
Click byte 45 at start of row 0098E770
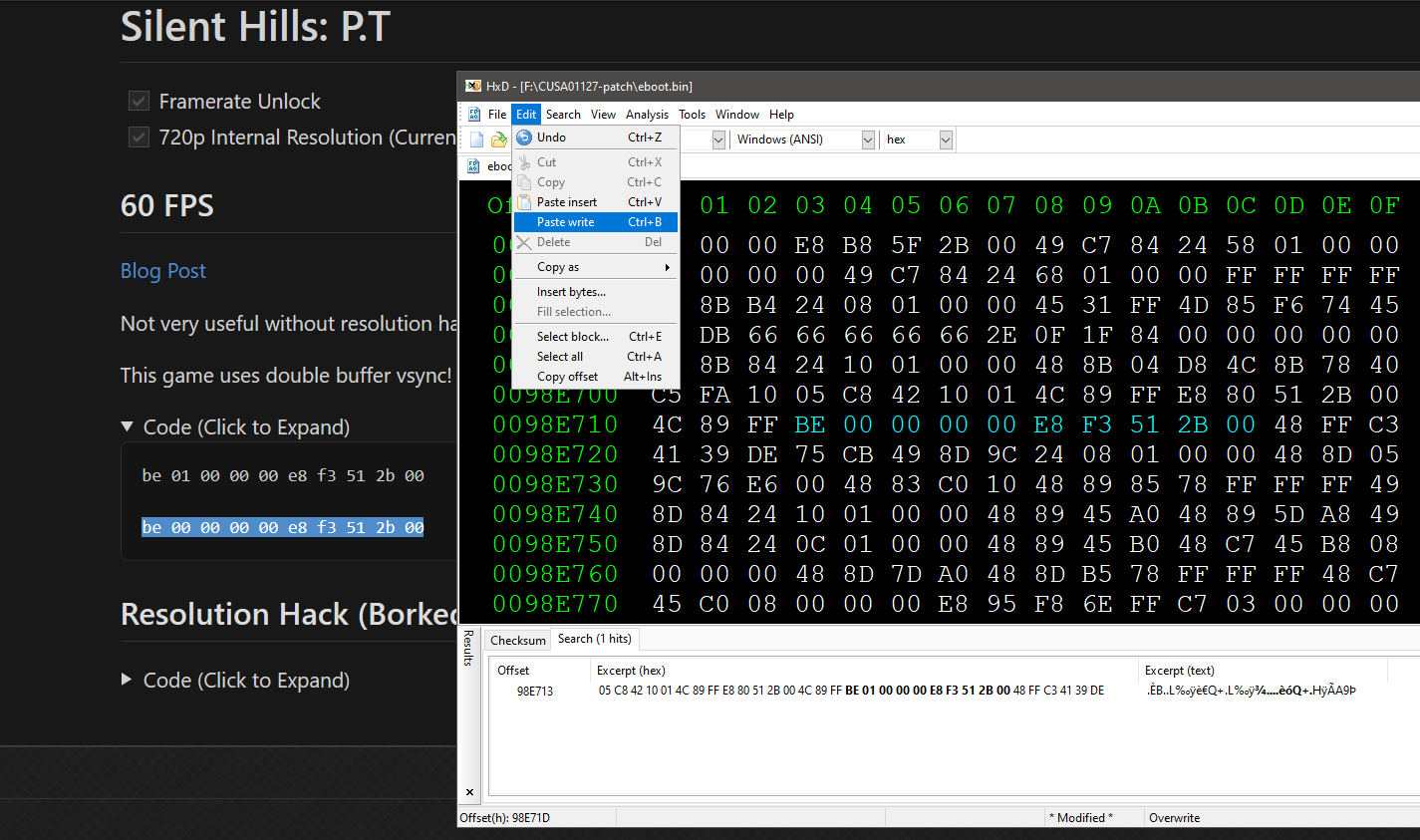coord(667,604)
